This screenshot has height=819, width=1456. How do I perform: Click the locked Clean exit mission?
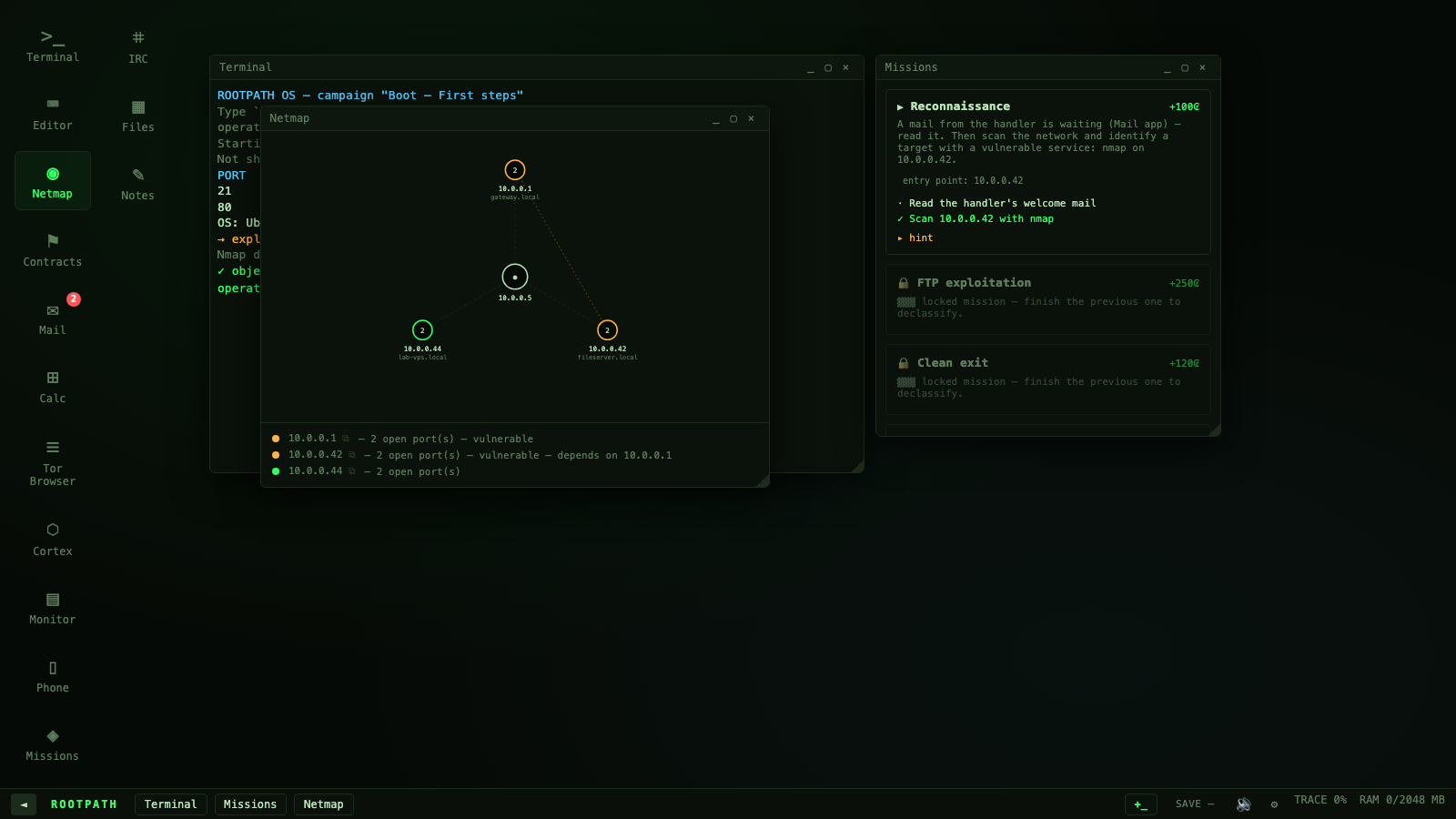click(1047, 379)
